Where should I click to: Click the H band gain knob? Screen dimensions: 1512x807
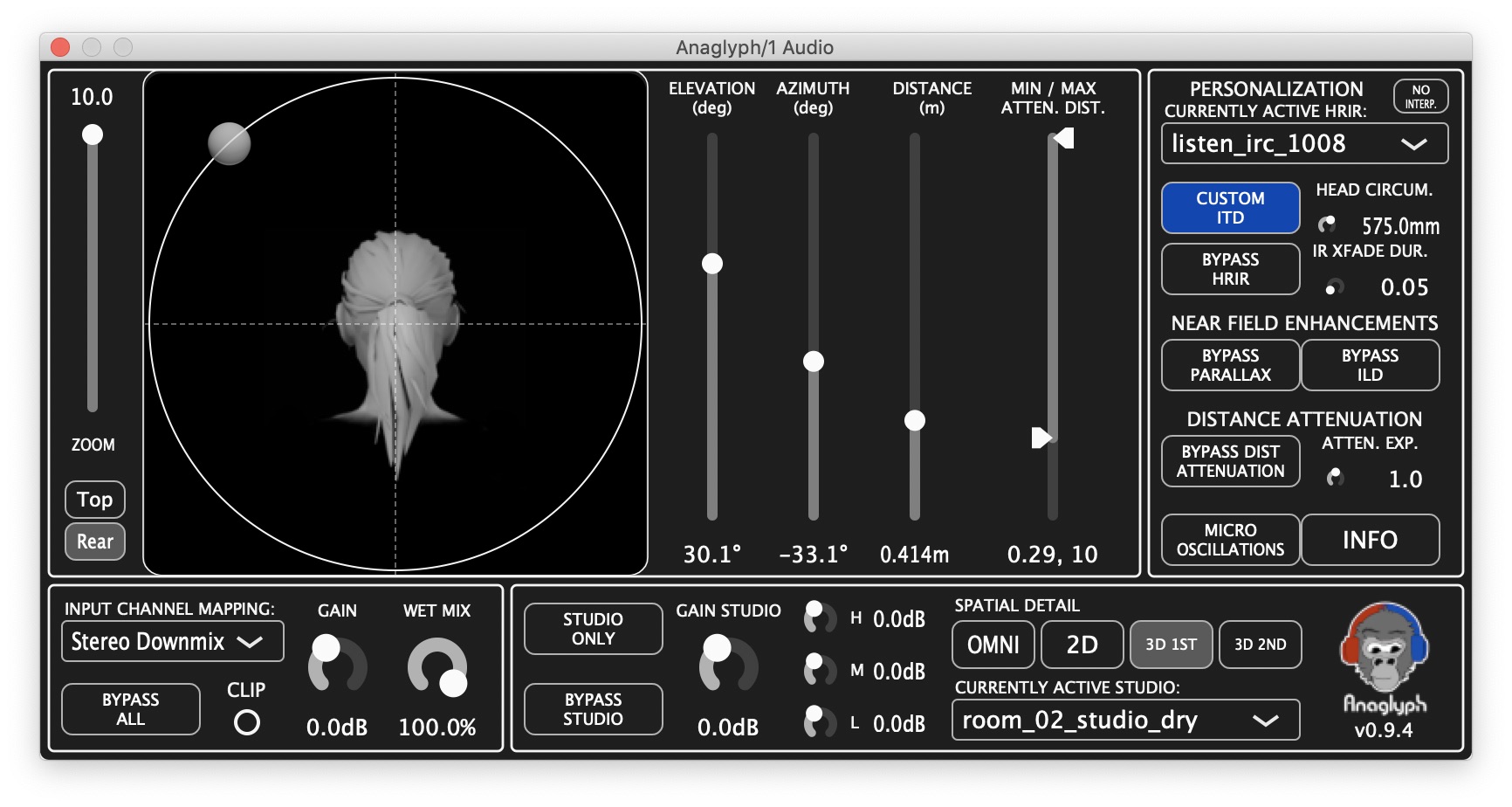tap(819, 618)
